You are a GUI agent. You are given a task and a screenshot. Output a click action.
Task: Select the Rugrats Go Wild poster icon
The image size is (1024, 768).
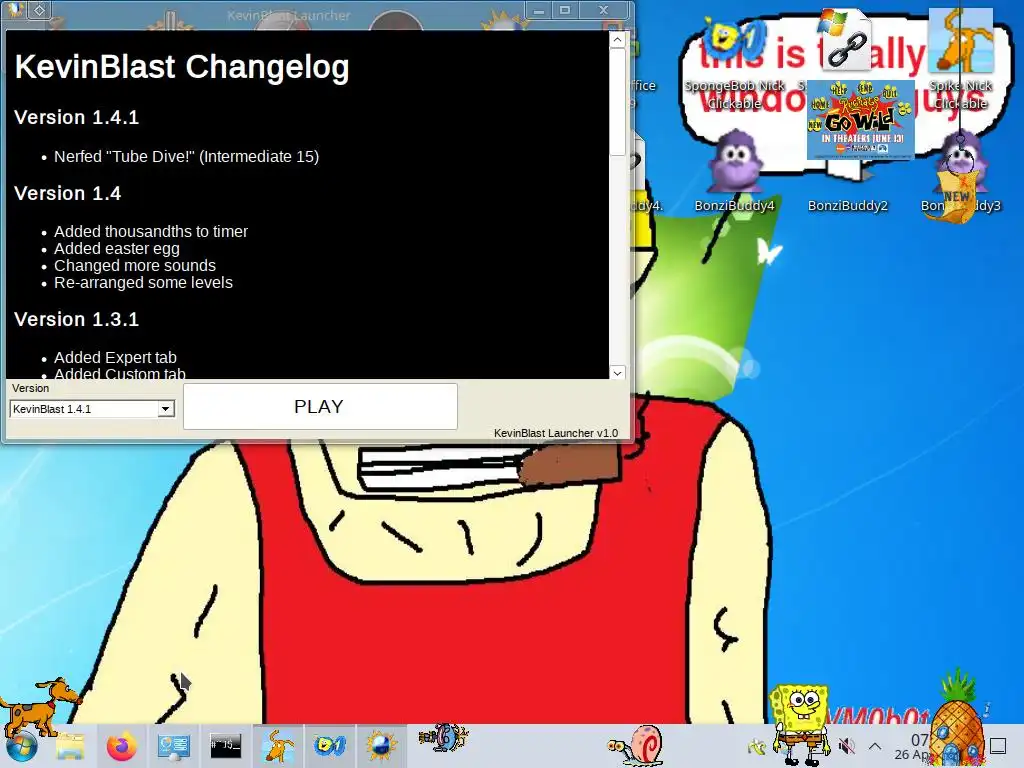click(861, 120)
